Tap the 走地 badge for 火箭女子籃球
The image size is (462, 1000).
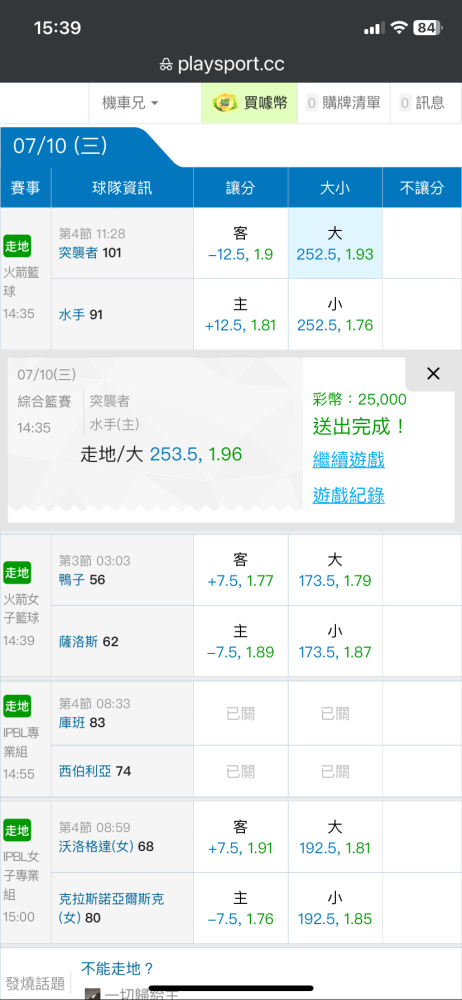[x=17, y=571]
